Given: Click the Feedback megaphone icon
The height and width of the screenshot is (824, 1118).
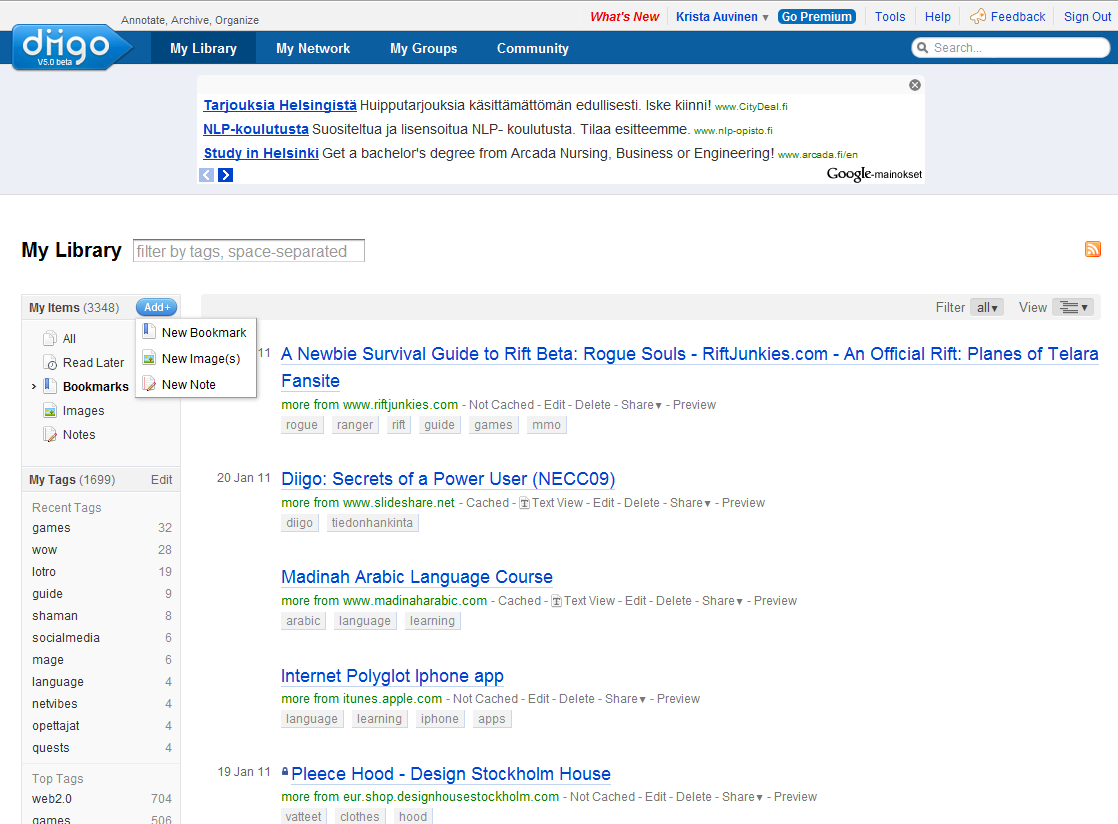Looking at the screenshot, I should pyautogui.click(x=978, y=16).
